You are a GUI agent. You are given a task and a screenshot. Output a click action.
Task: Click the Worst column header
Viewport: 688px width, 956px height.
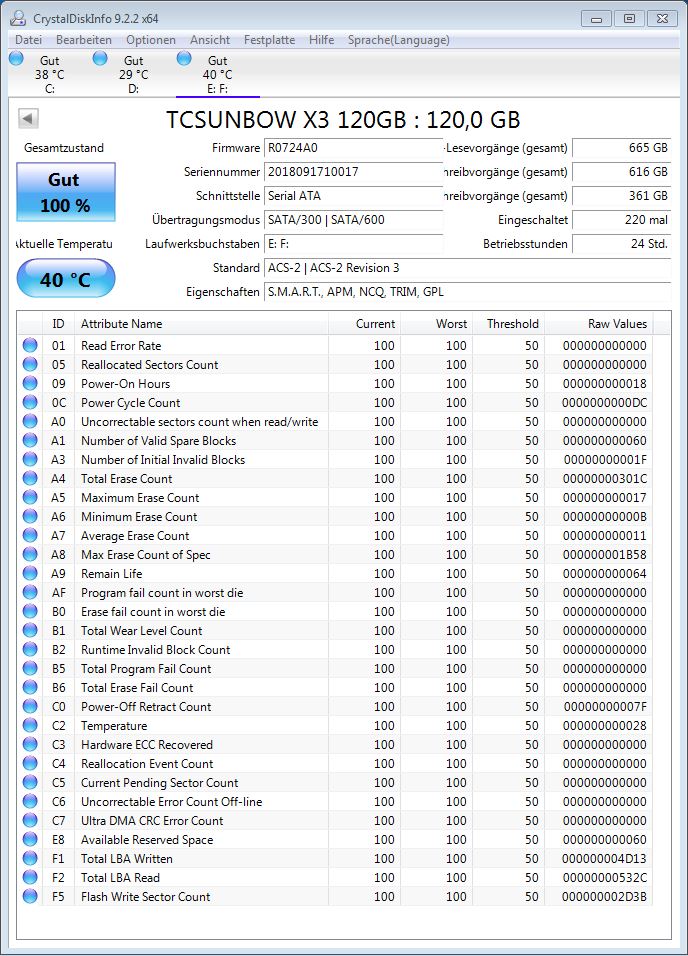coord(437,324)
